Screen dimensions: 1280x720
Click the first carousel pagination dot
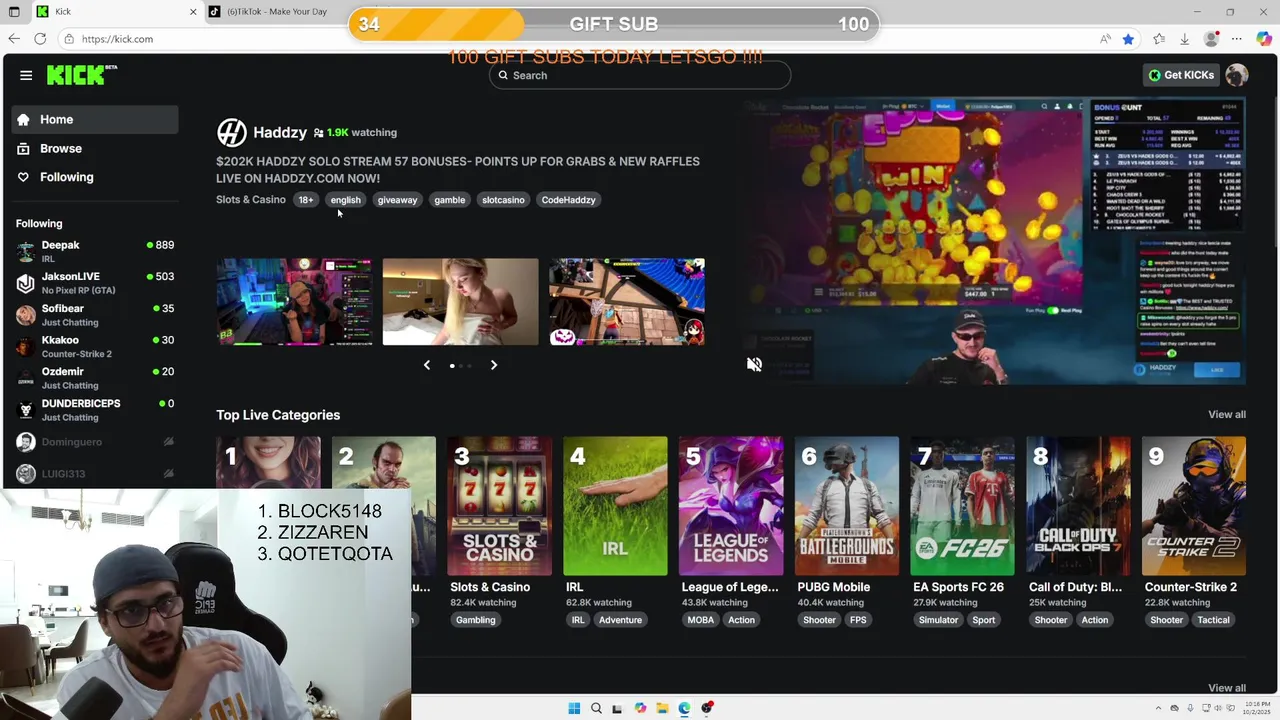452,366
